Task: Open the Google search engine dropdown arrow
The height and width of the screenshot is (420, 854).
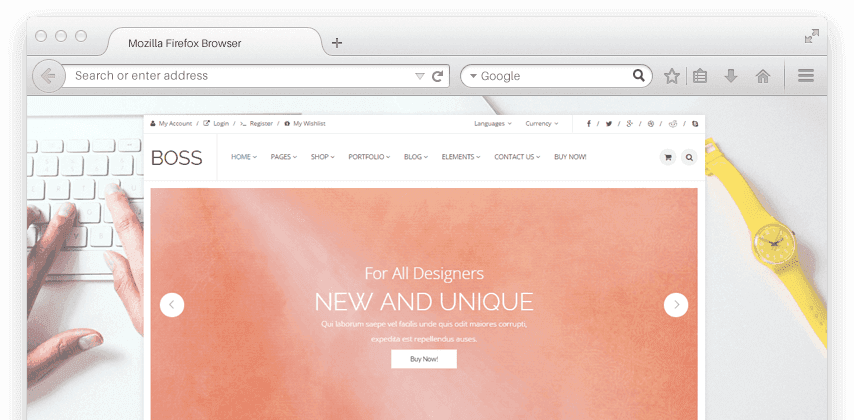Action: [473, 76]
